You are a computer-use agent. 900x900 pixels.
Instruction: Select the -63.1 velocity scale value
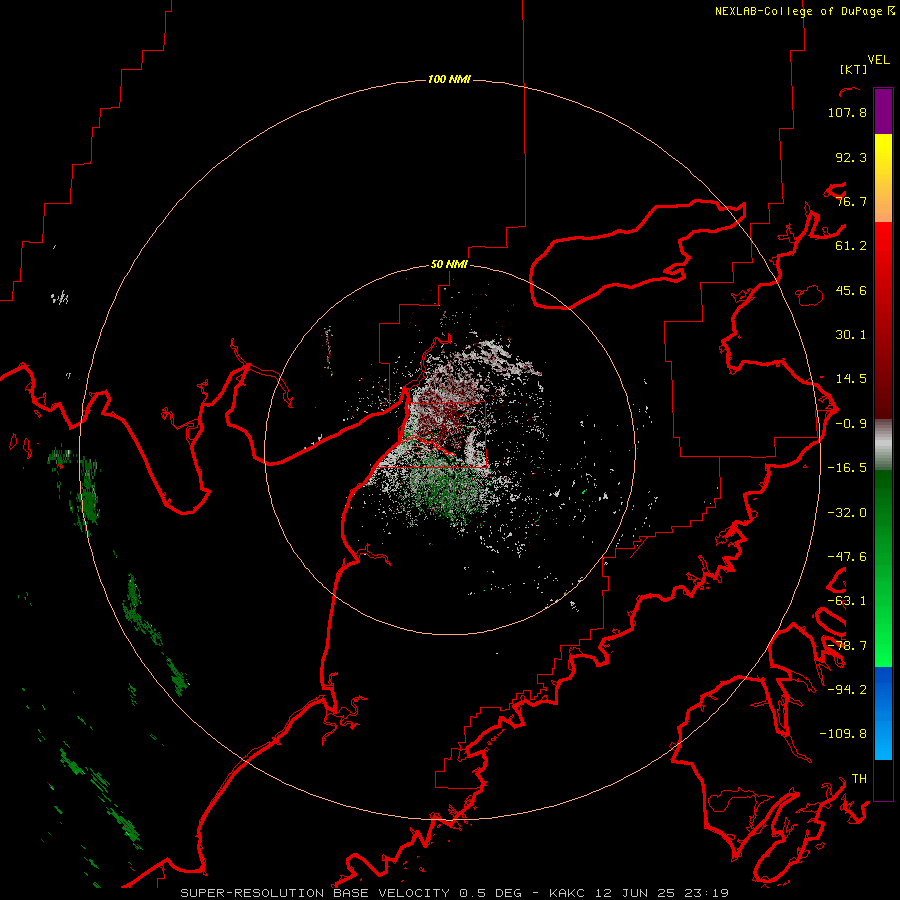click(847, 601)
